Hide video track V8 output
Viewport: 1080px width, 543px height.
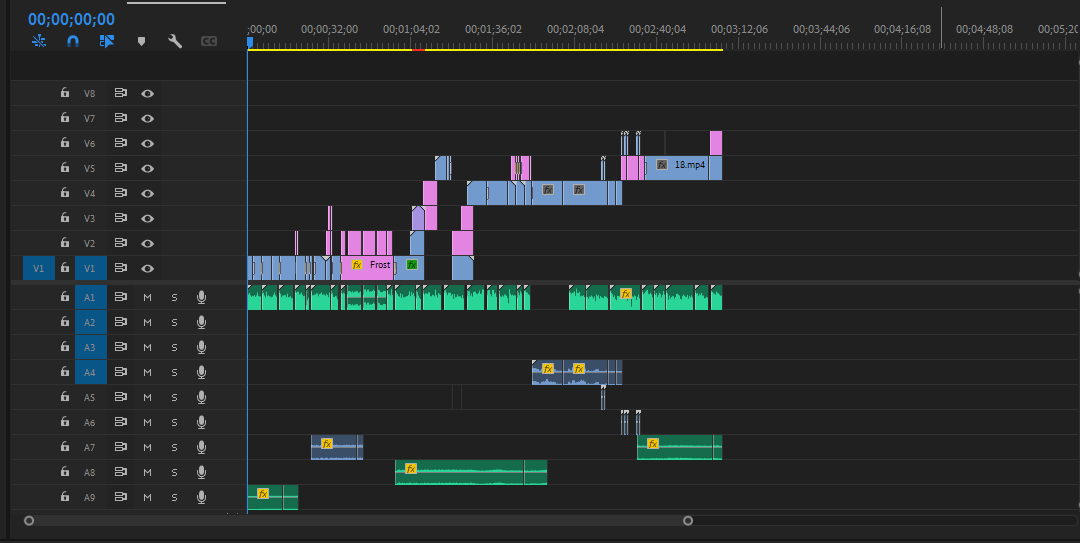pos(147,93)
